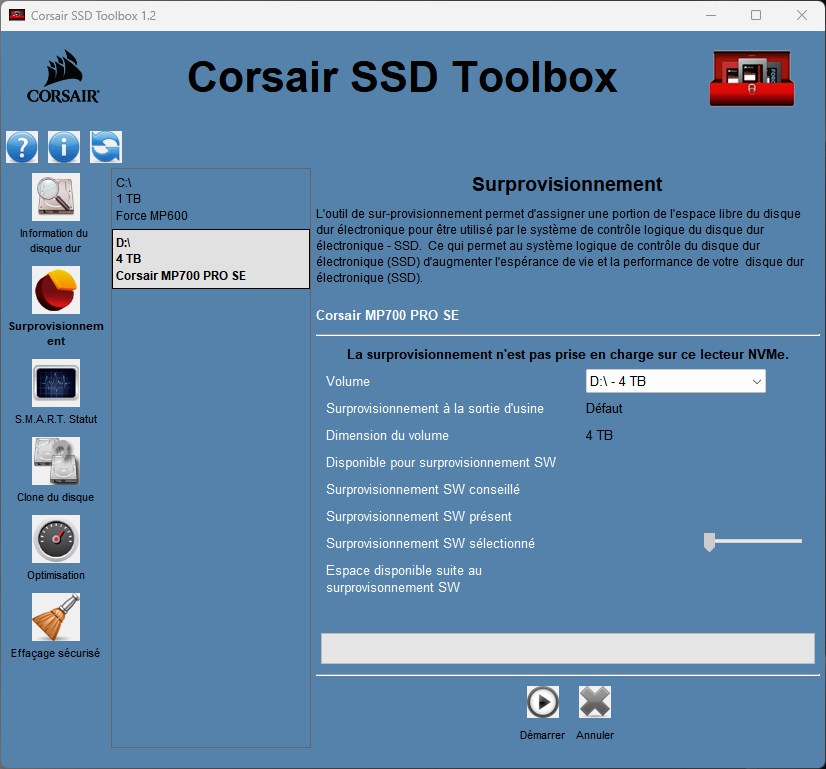Click the Effaçage sécurisé label

[55, 653]
